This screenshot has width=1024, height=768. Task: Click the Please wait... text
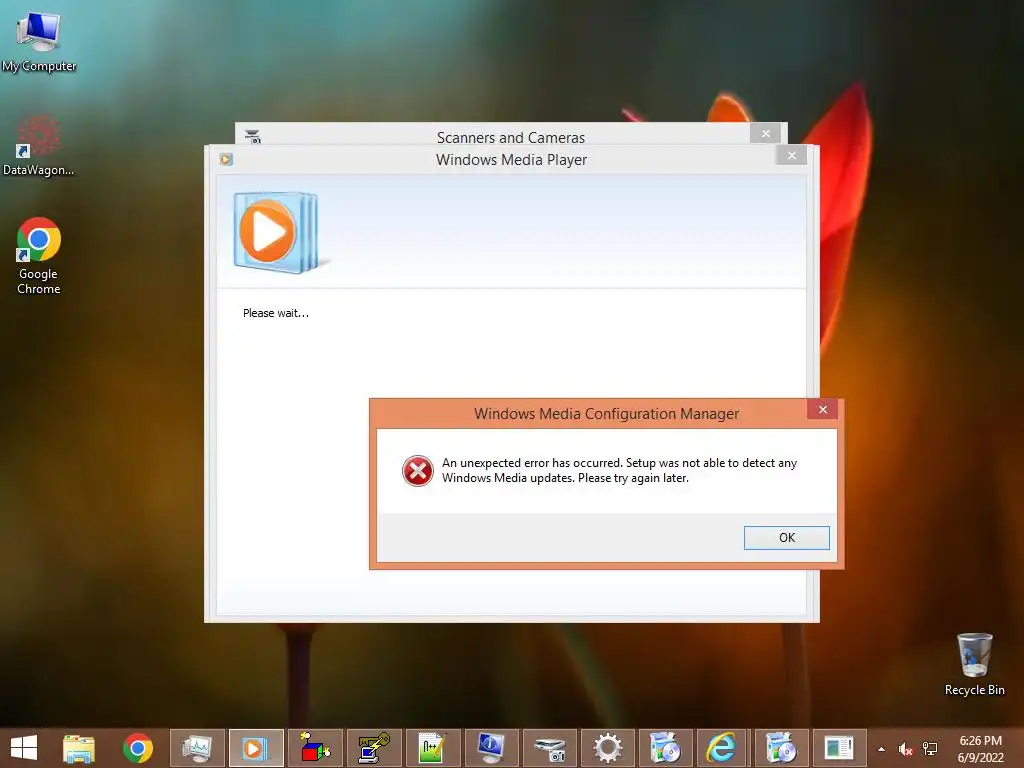[x=276, y=313]
